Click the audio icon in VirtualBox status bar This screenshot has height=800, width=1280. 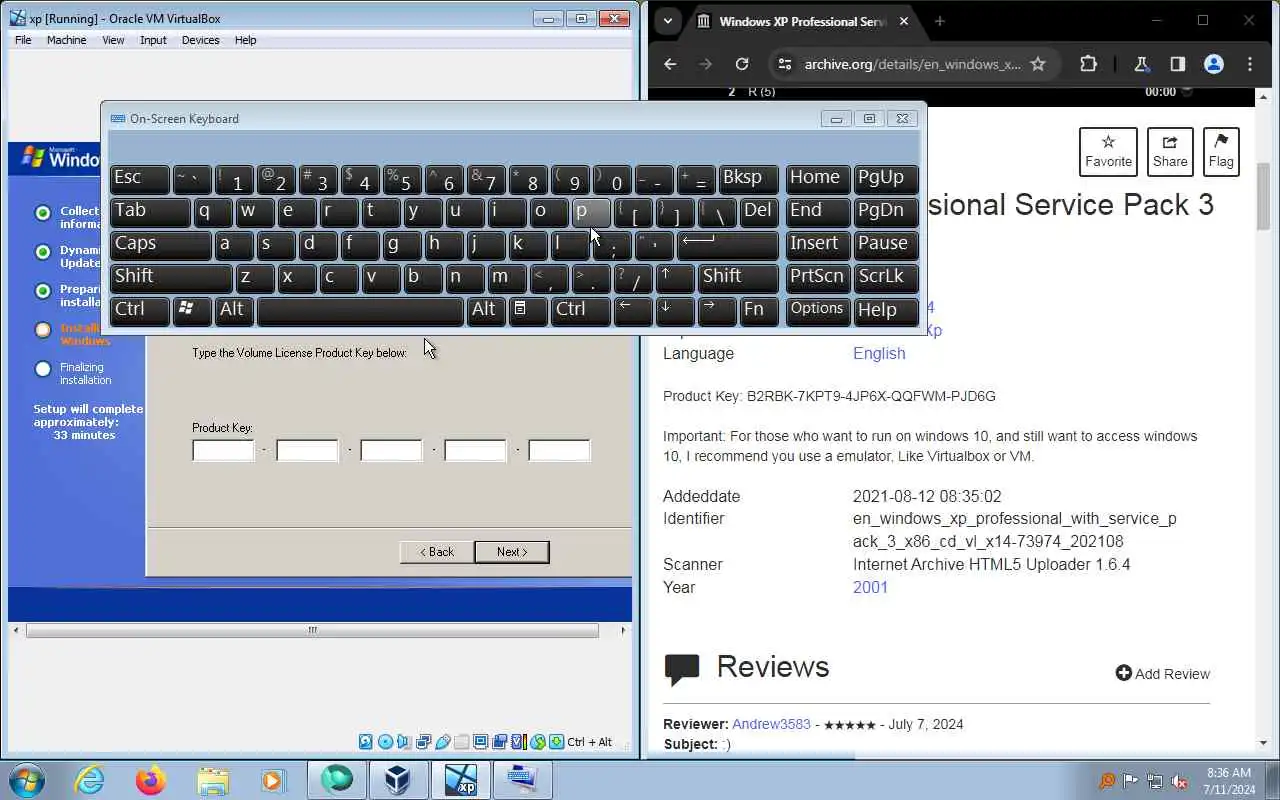point(403,742)
